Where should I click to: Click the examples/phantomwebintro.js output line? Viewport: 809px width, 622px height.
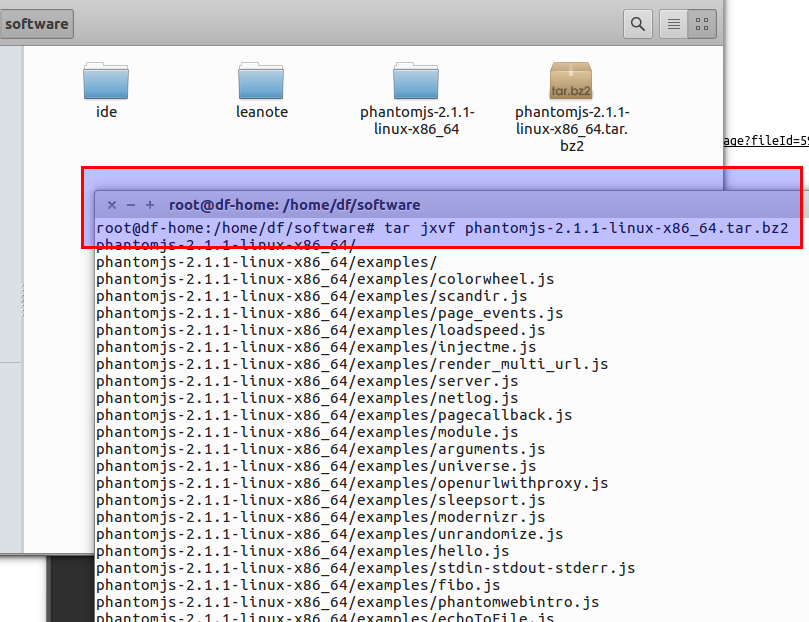(348, 602)
